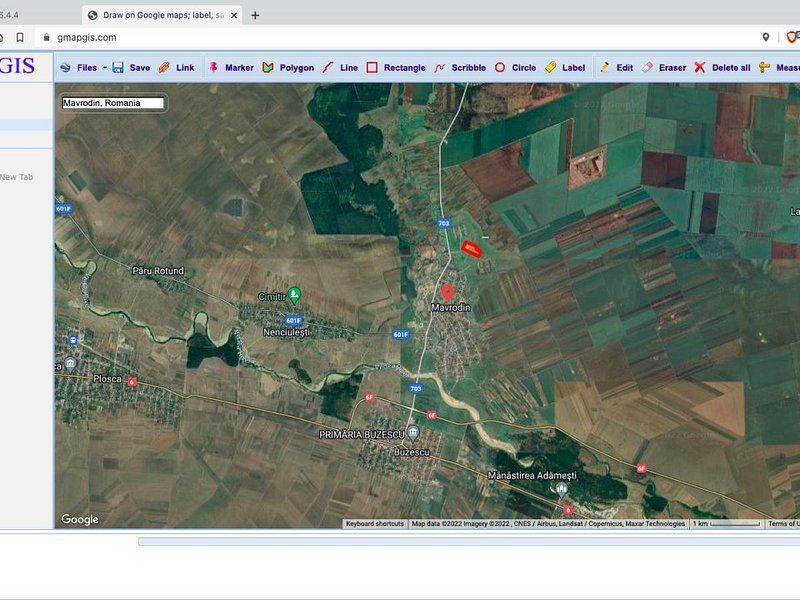Viewport: 800px width, 600px height.
Task: Close the Draw on Google maps tab
Action: [234, 15]
